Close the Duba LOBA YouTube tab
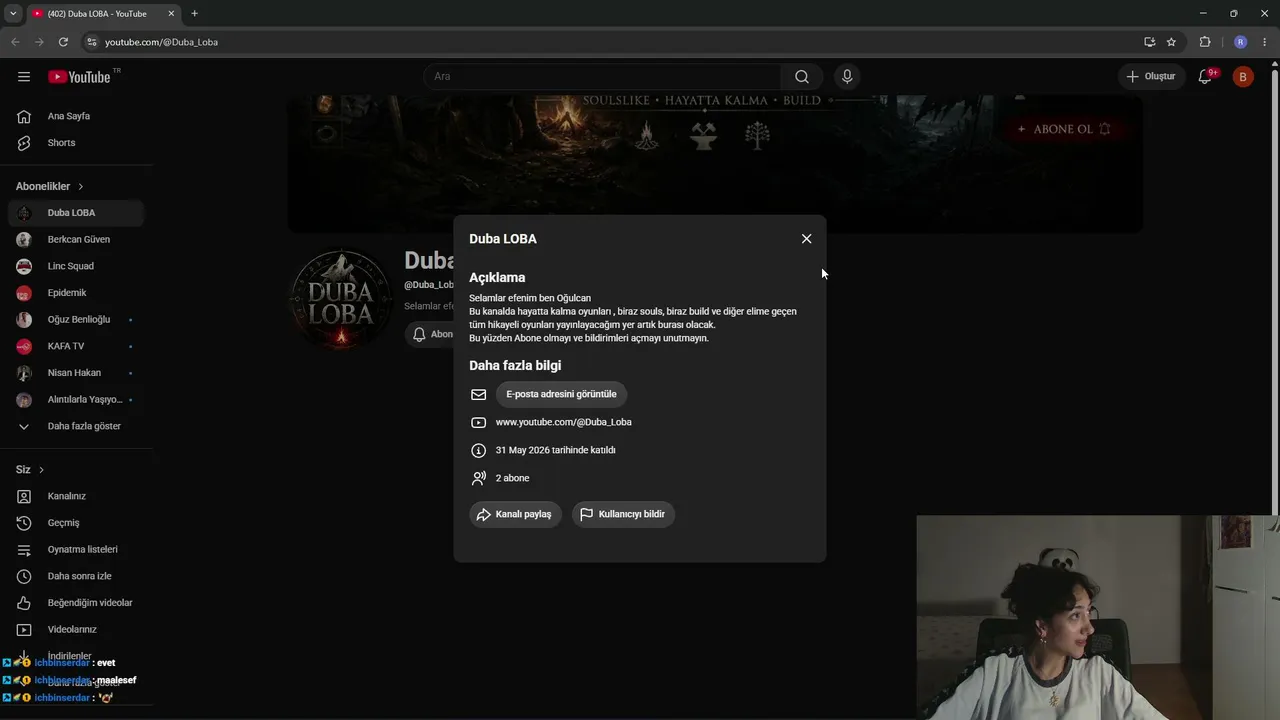 pyautogui.click(x=171, y=14)
